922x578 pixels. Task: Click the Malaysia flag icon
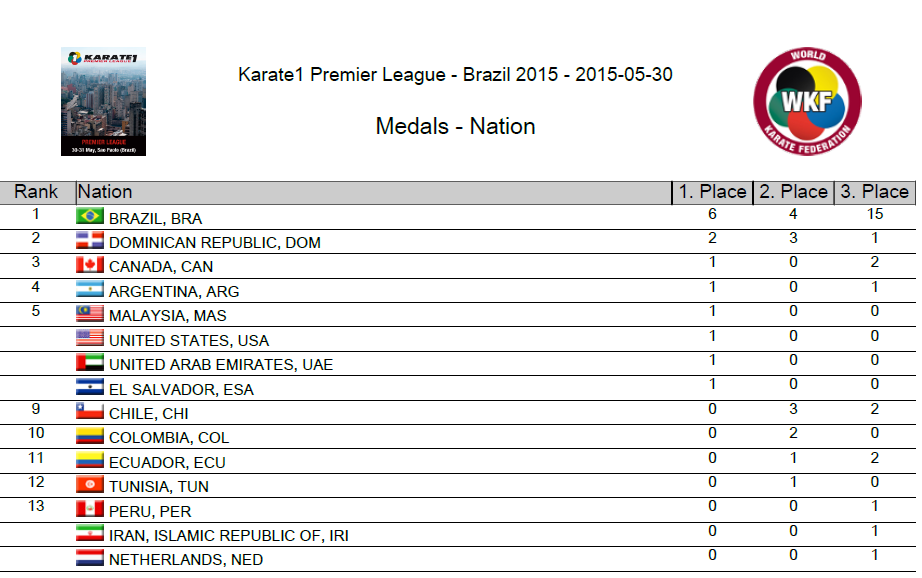click(x=90, y=314)
